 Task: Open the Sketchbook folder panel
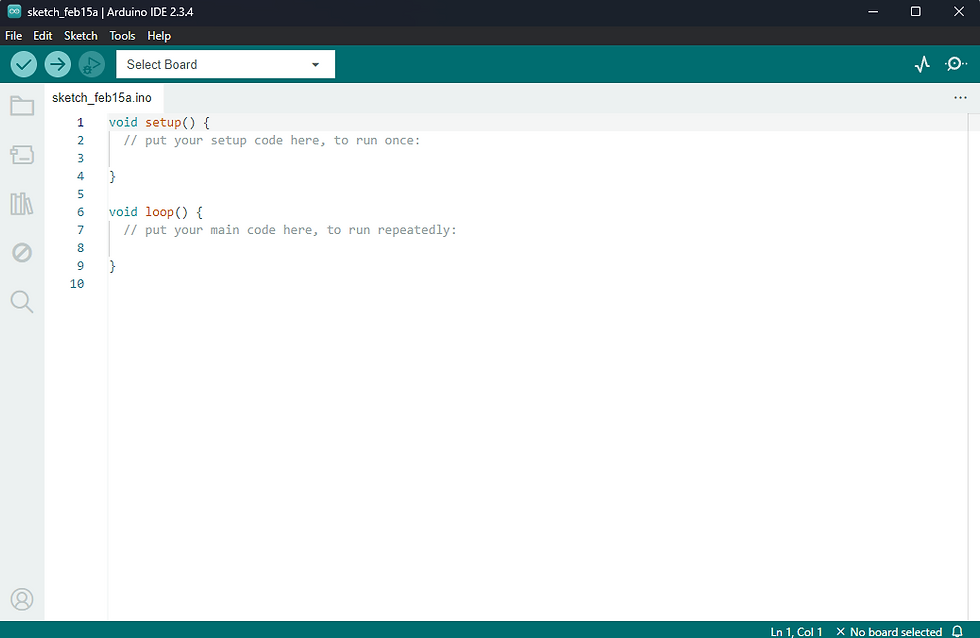coord(22,106)
